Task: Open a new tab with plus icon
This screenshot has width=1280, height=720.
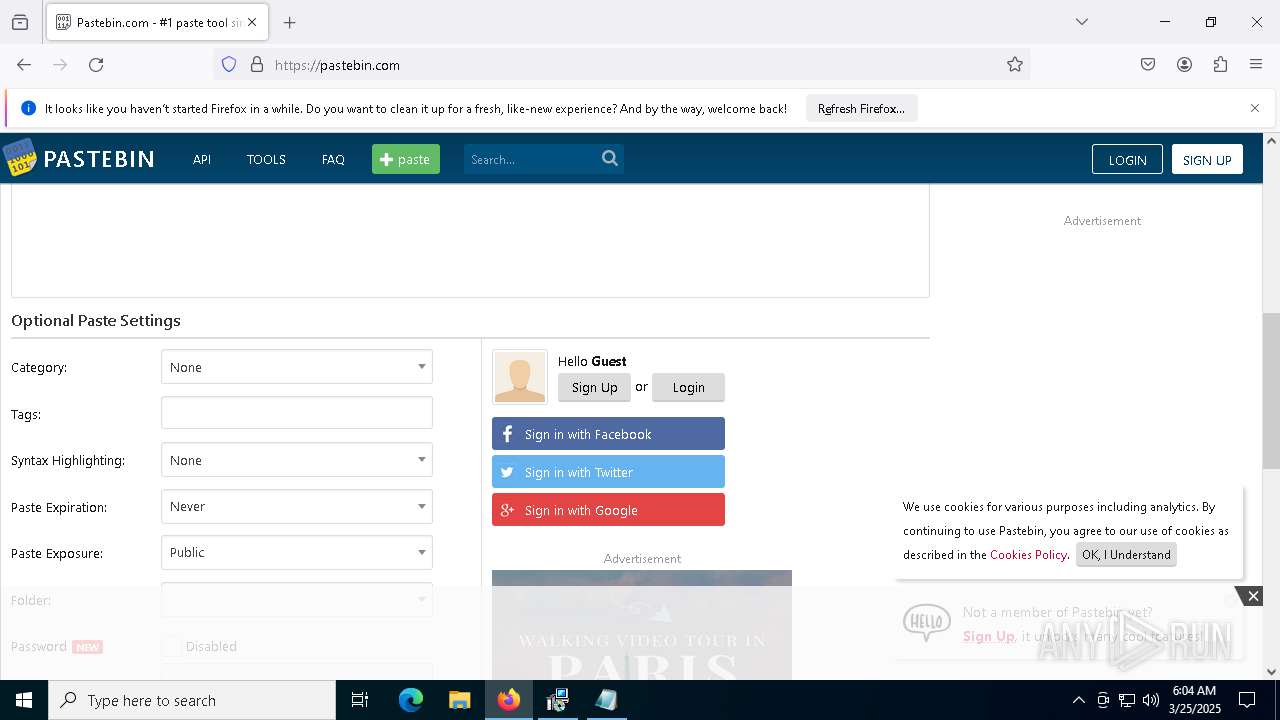Action: tap(290, 22)
